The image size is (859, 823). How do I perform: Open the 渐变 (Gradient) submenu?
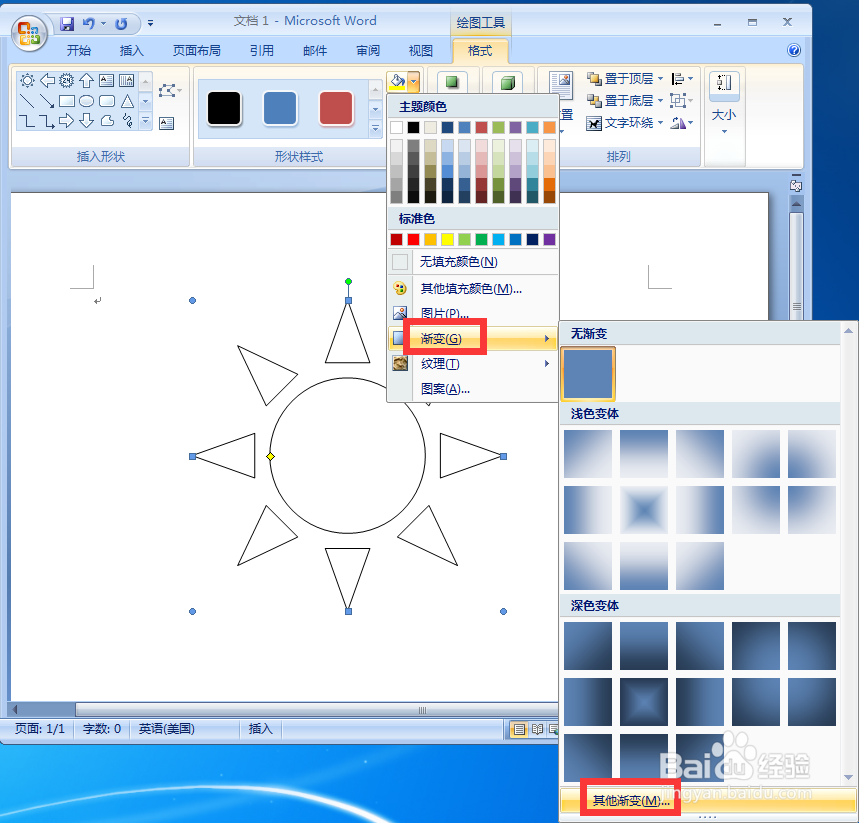click(473, 339)
